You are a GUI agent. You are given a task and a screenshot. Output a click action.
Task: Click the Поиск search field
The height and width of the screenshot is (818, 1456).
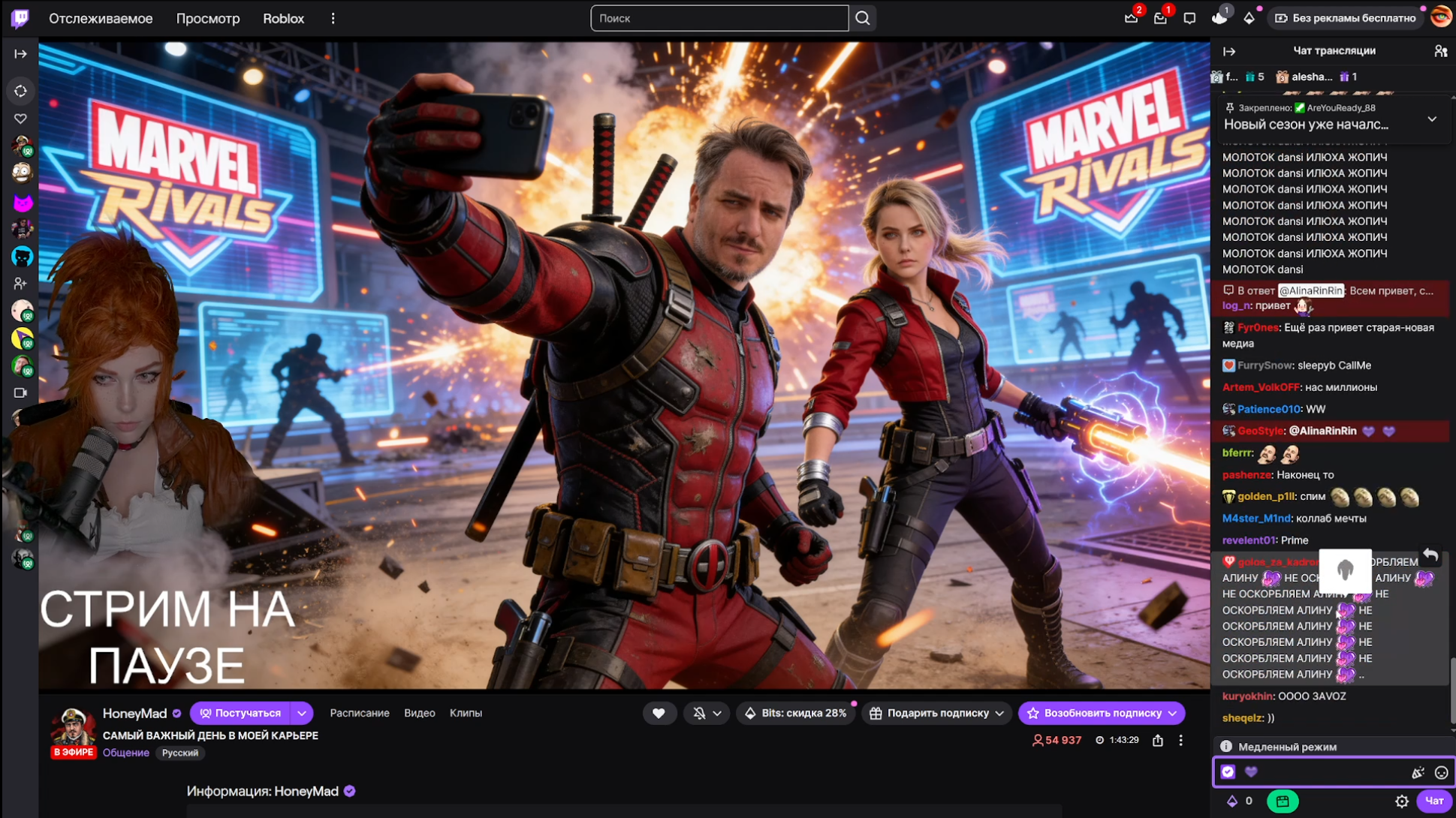pyautogui.click(x=719, y=18)
